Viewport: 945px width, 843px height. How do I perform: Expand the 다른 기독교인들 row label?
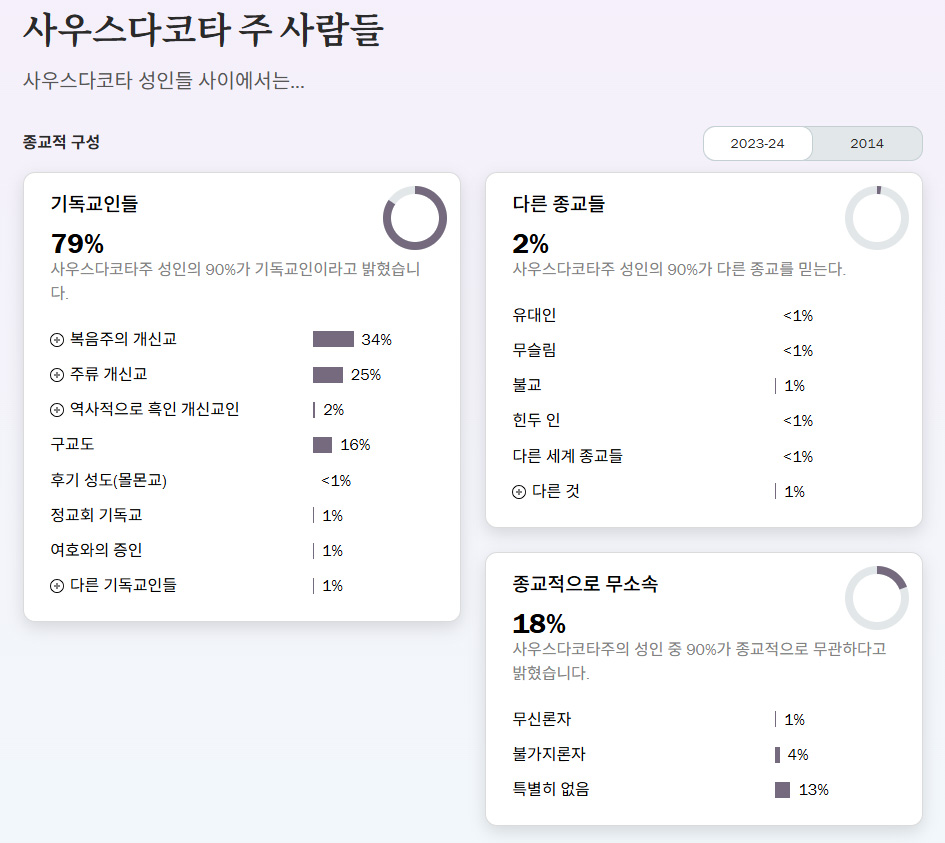pos(123,586)
